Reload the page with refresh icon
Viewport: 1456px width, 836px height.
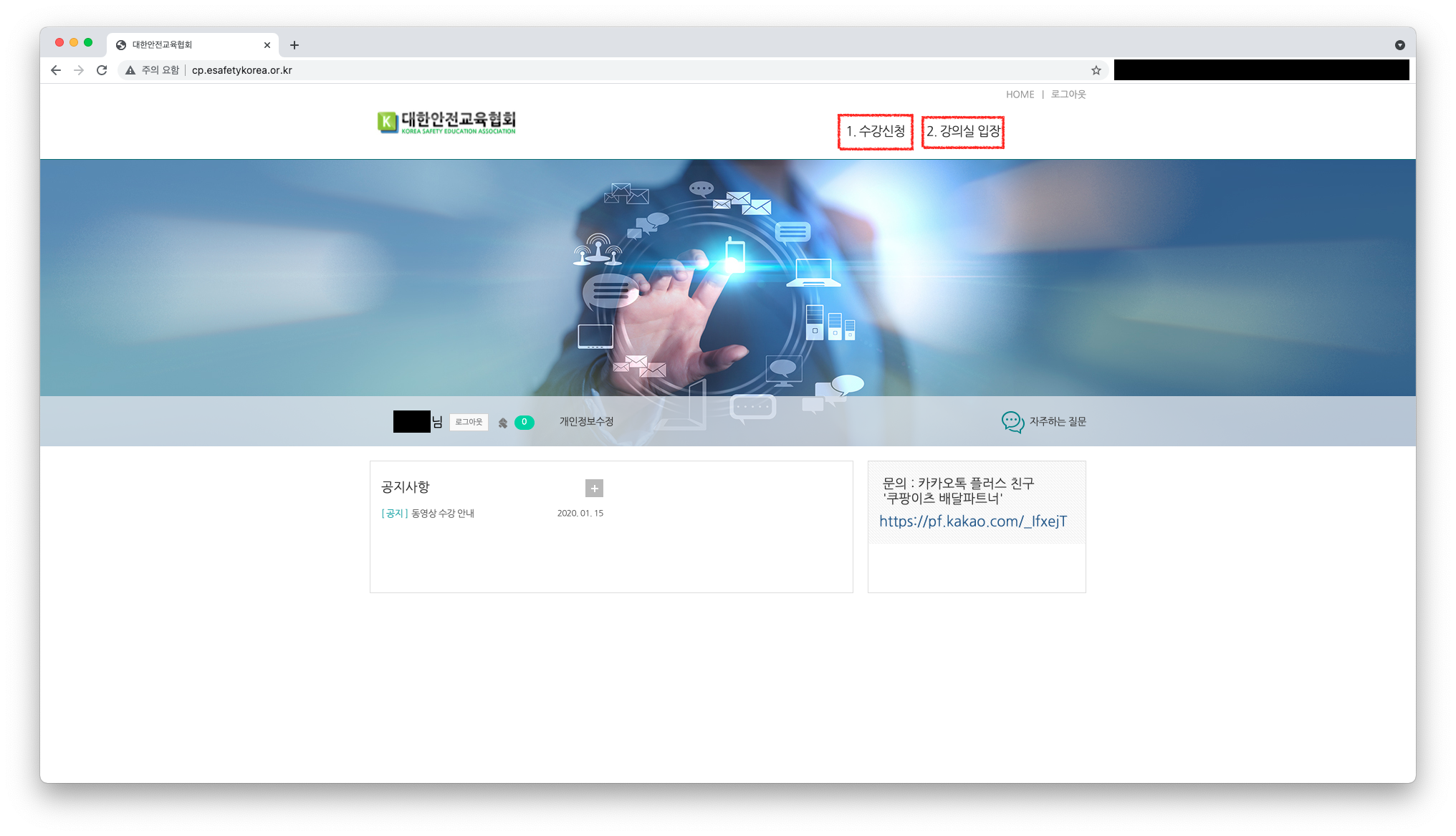(102, 70)
